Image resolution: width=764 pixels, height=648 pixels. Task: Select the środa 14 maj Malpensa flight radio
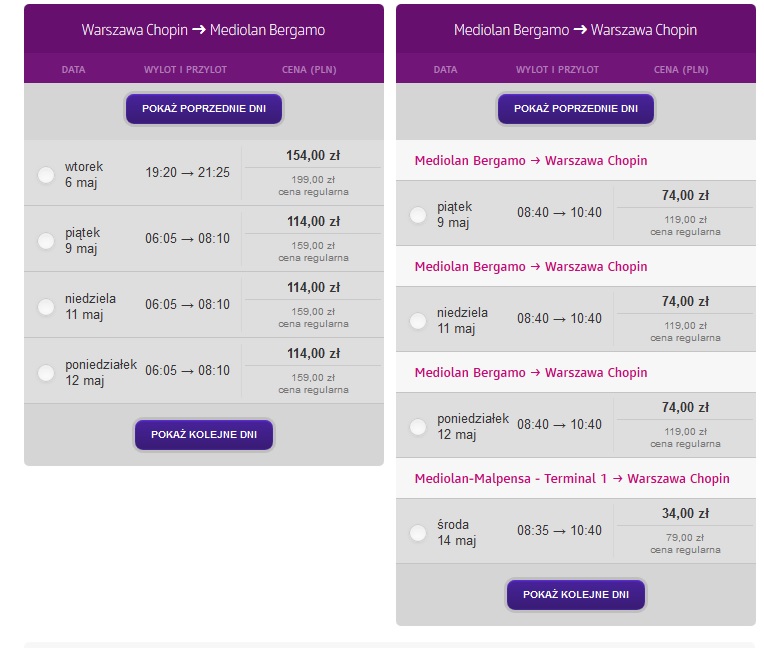418,533
